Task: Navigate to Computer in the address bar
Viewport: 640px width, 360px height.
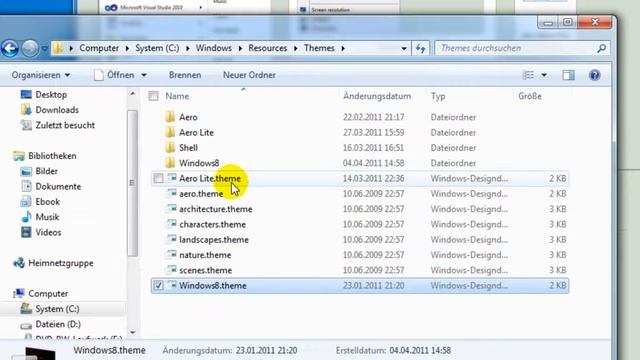Action: tap(99, 48)
